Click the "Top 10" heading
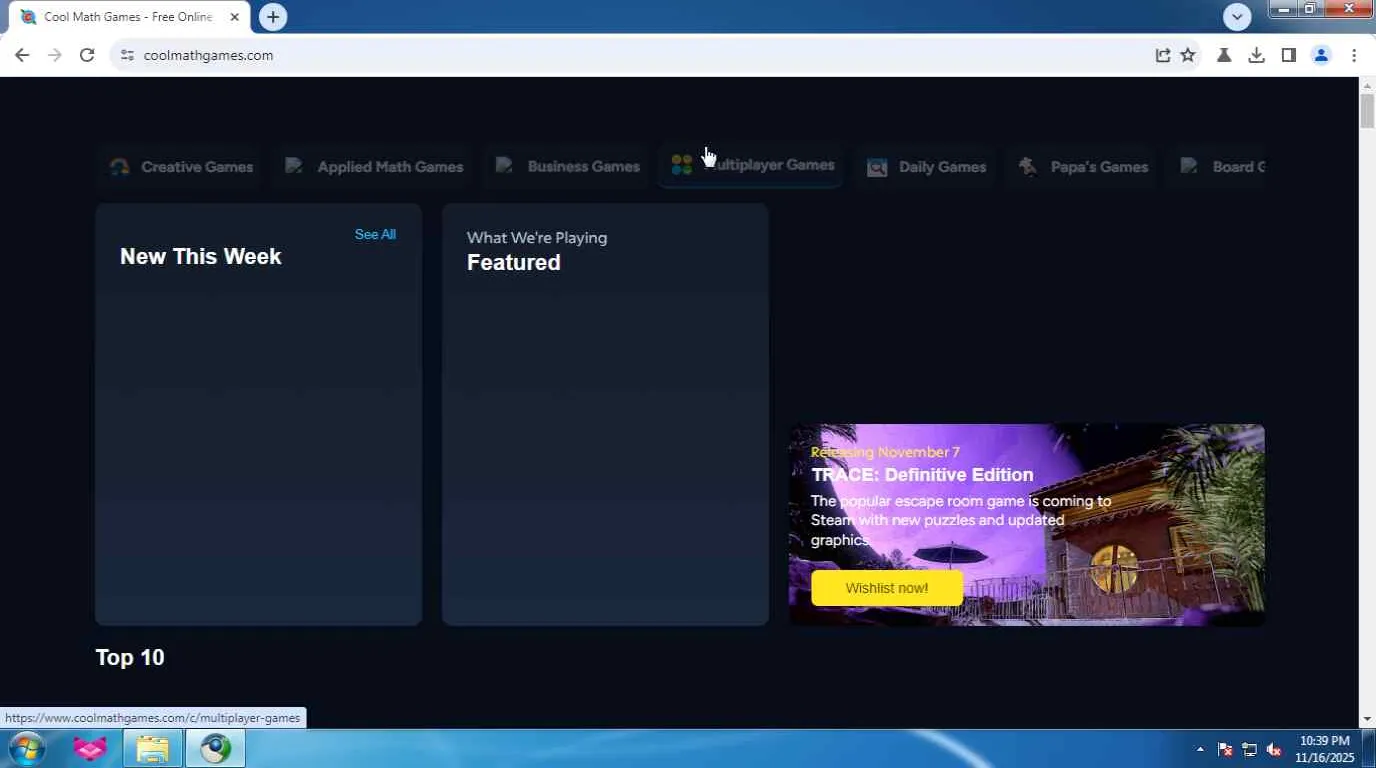This screenshot has height=768, width=1376. pyautogui.click(x=130, y=657)
